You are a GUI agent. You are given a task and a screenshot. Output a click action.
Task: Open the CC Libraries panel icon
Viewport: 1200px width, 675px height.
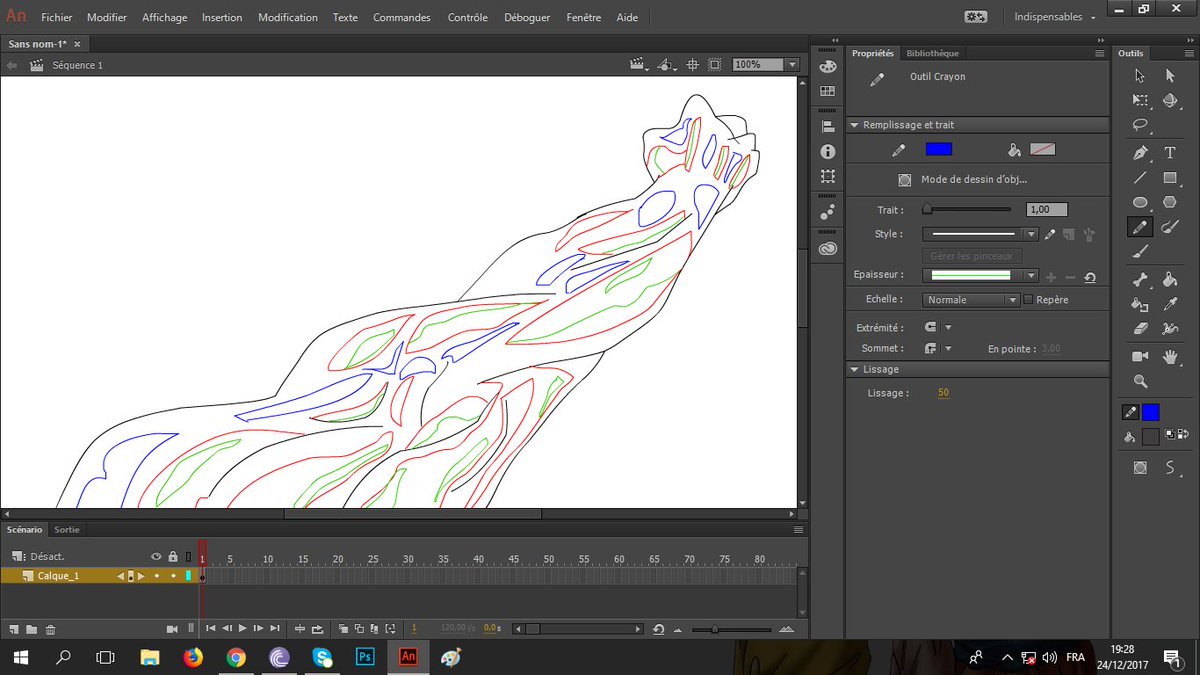[x=827, y=249]
